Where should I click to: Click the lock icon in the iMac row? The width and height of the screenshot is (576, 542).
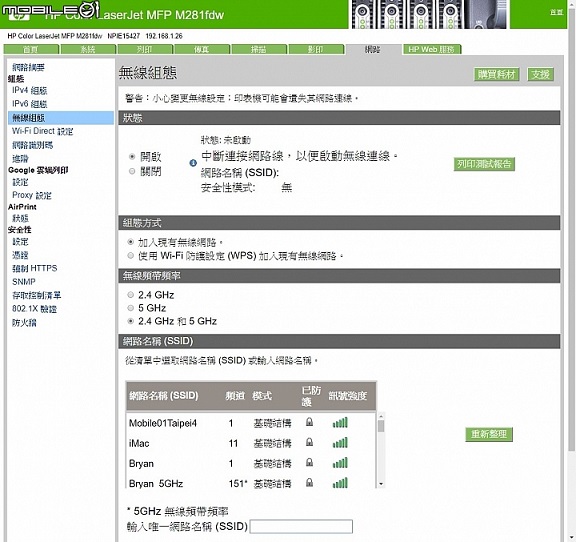(x=310, y=442)
